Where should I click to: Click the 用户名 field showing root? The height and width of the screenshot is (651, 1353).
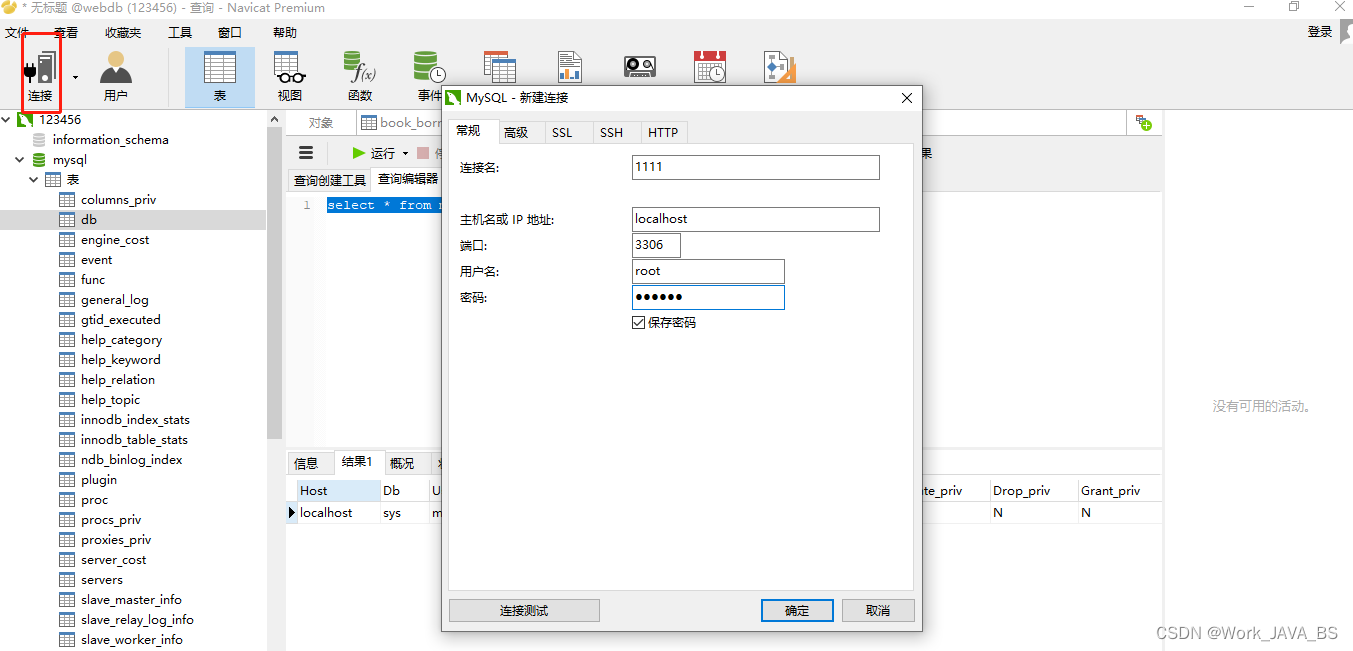(x=708, y=271)
